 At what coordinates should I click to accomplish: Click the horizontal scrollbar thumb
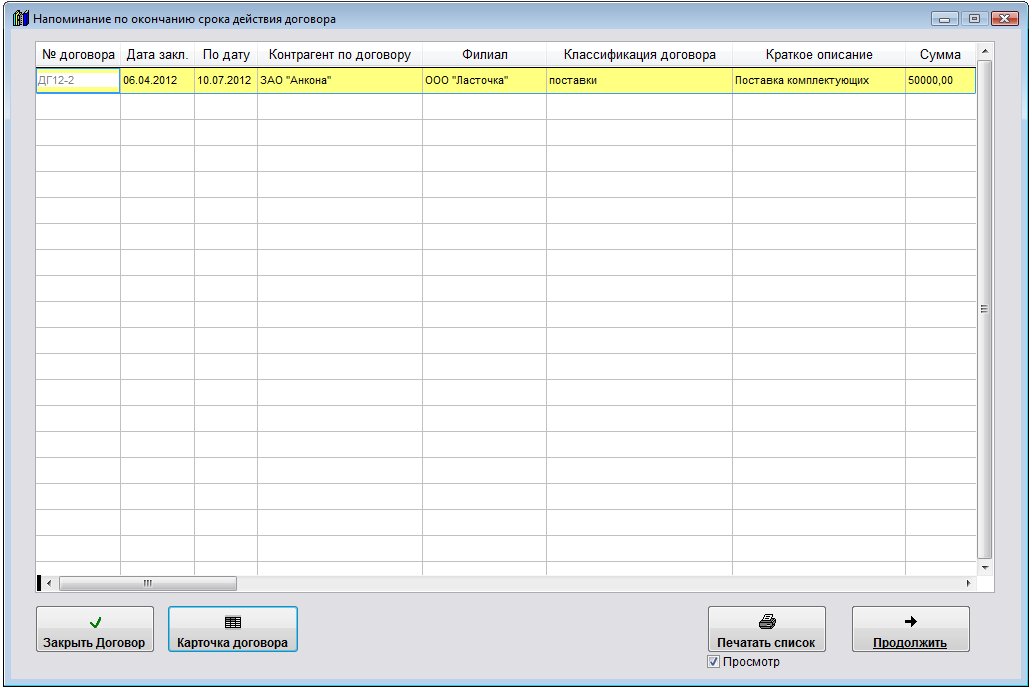click(x=148, y=583)
